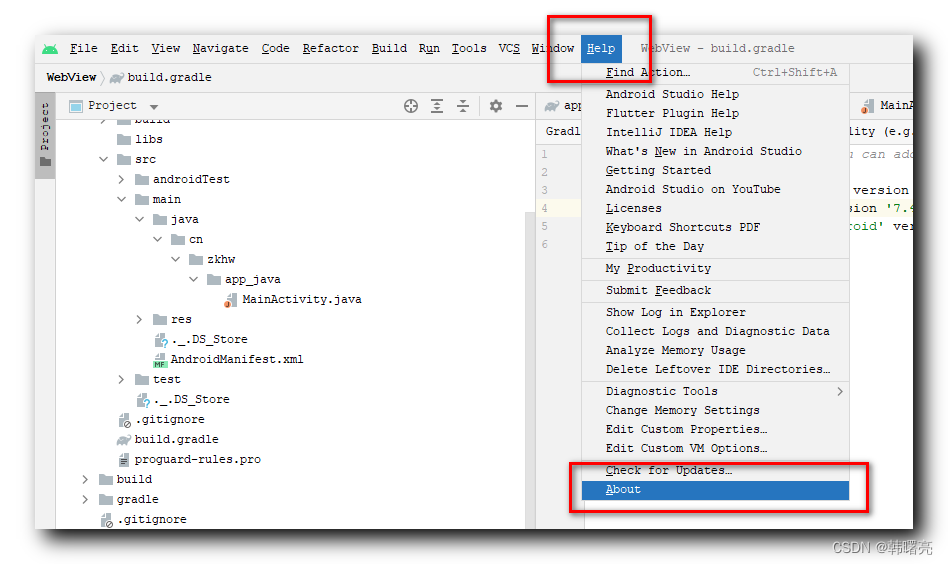Open the Diagnostic Tools submenu arrow

coord(840,392)
